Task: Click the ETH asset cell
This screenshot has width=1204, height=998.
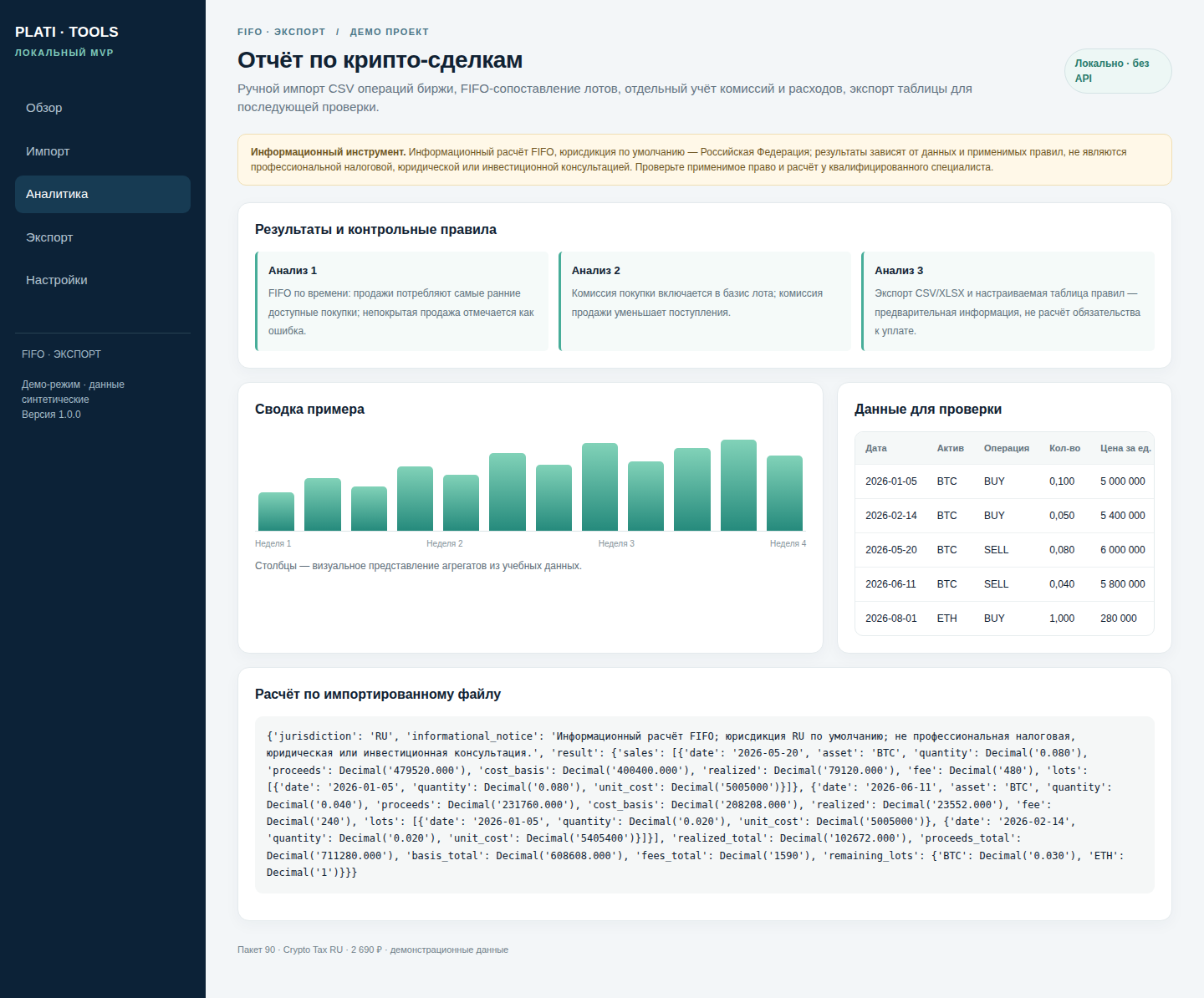Action: 947,619
